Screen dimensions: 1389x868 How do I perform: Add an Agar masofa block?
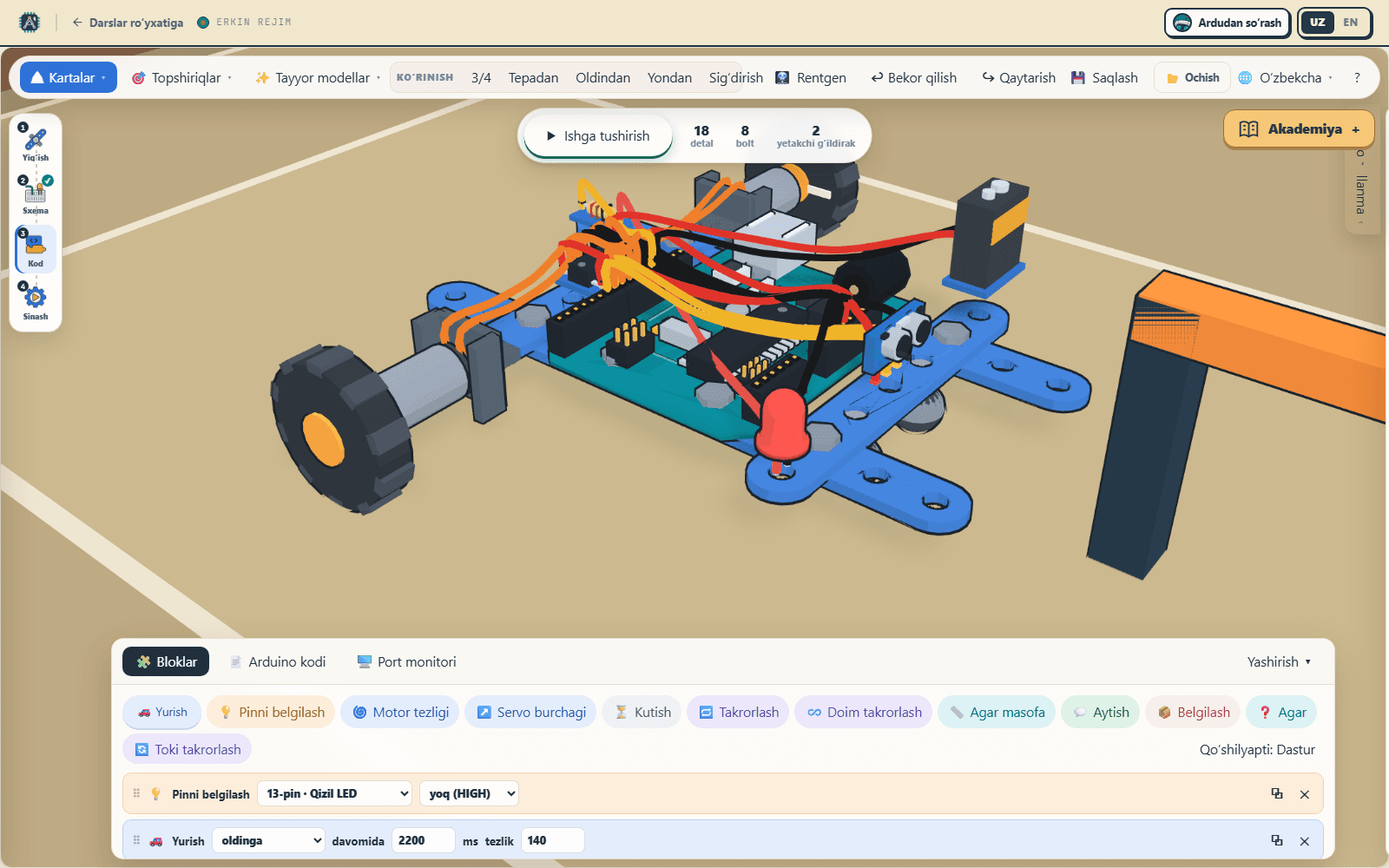(x=997, y=712)
